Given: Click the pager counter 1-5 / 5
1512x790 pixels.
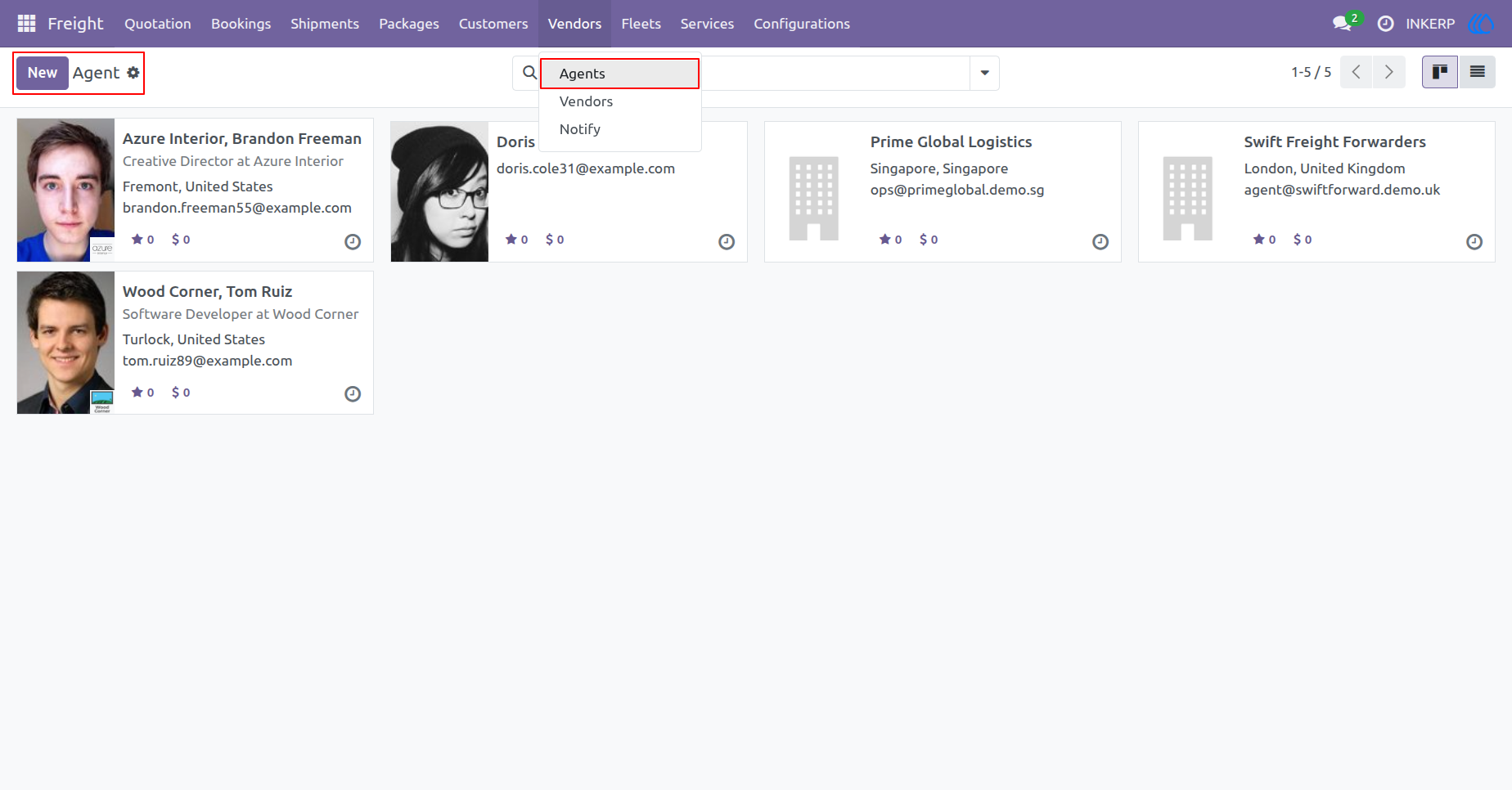Looking at the screenshot, I should [1311, 72].
